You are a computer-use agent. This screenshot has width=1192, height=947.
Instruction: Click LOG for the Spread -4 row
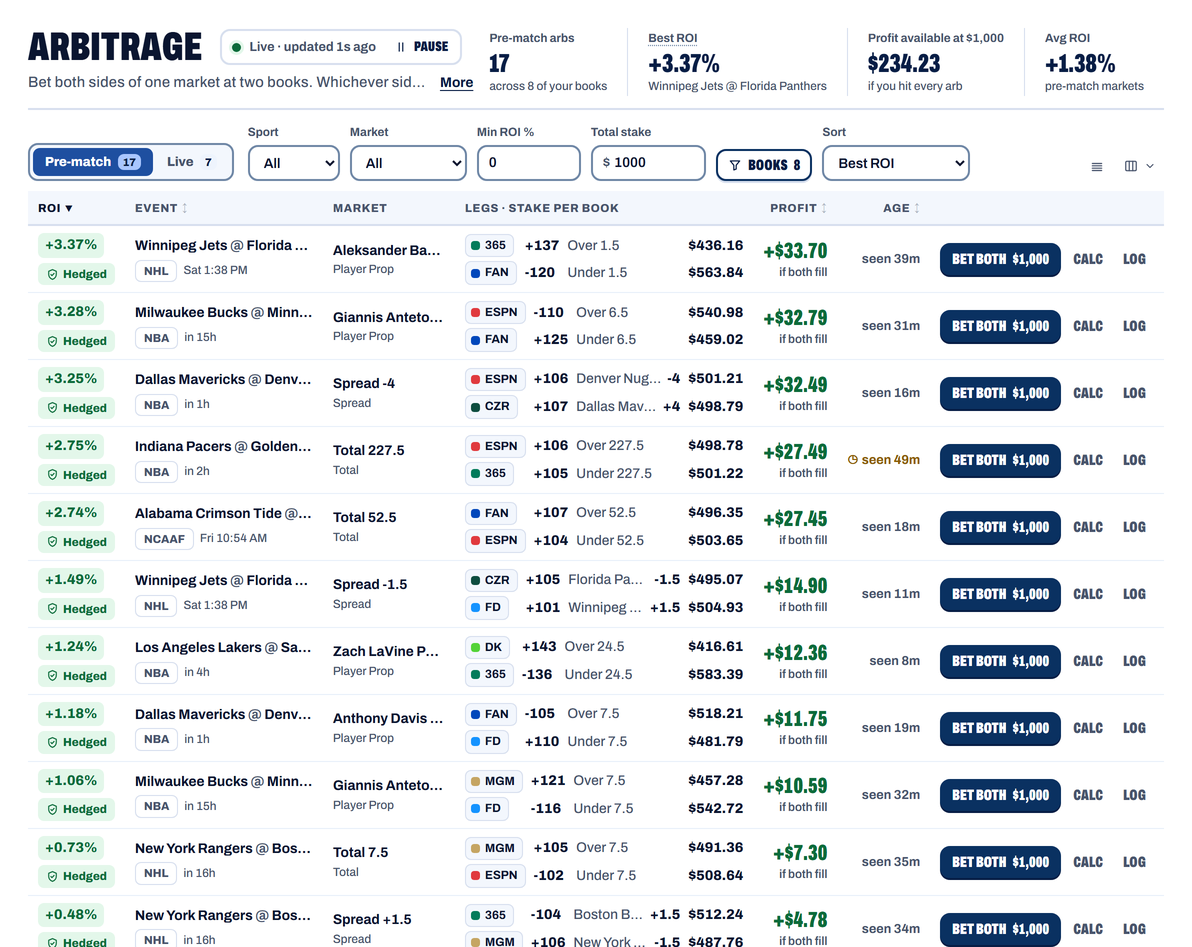tap(1133, 393)
